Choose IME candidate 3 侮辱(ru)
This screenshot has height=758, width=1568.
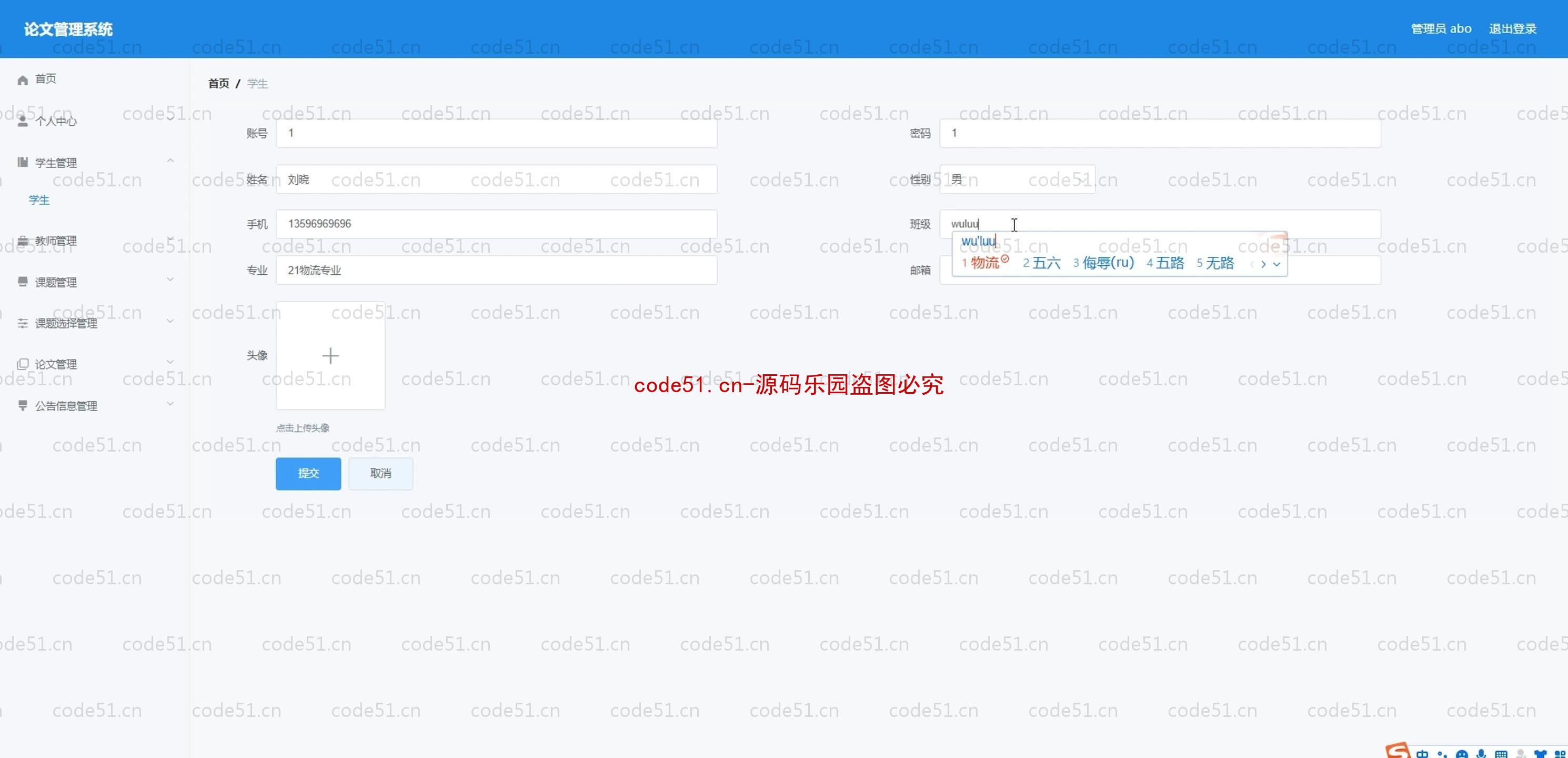[1103, 263]
